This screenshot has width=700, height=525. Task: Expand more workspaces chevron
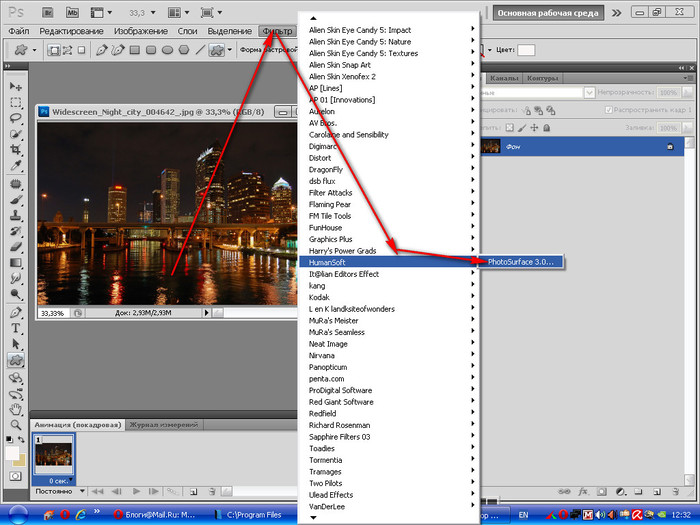tap(617, 12)
